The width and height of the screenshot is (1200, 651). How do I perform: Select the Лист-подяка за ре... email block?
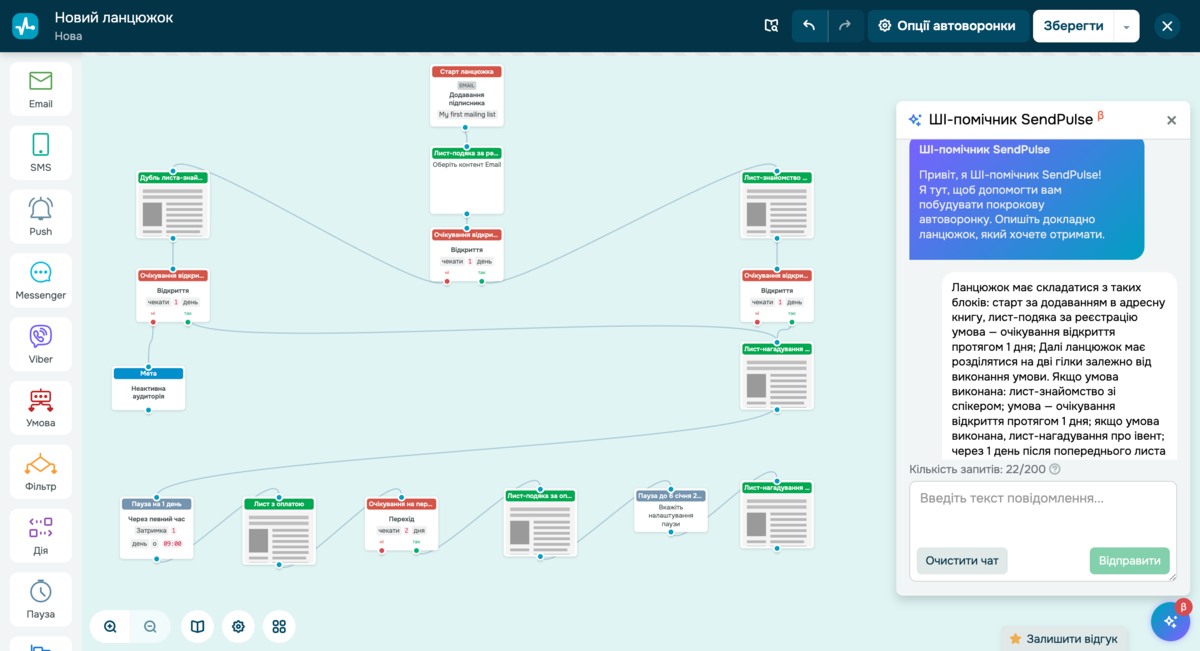click(467, 180)
